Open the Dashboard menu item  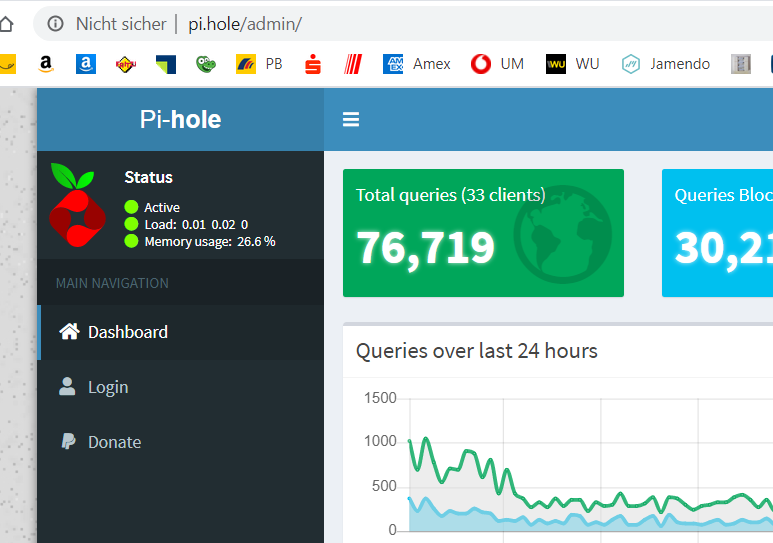[x=181, y=332]
